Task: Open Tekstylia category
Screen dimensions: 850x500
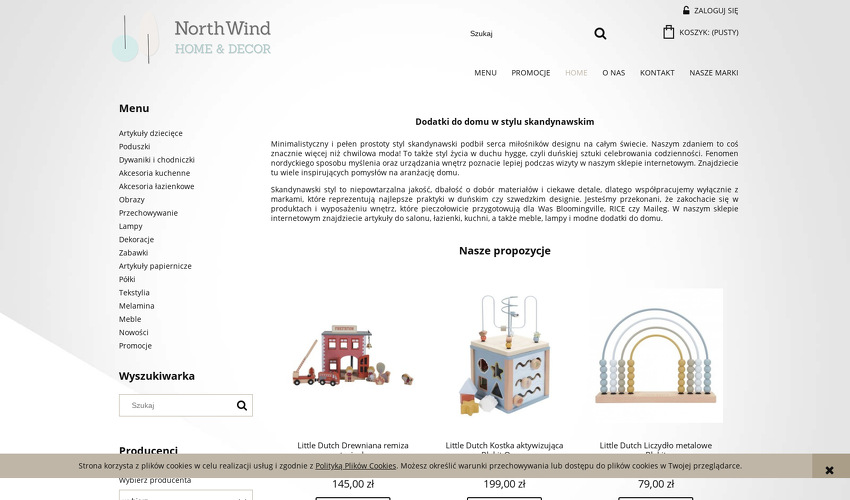Action: coord(134,293)
